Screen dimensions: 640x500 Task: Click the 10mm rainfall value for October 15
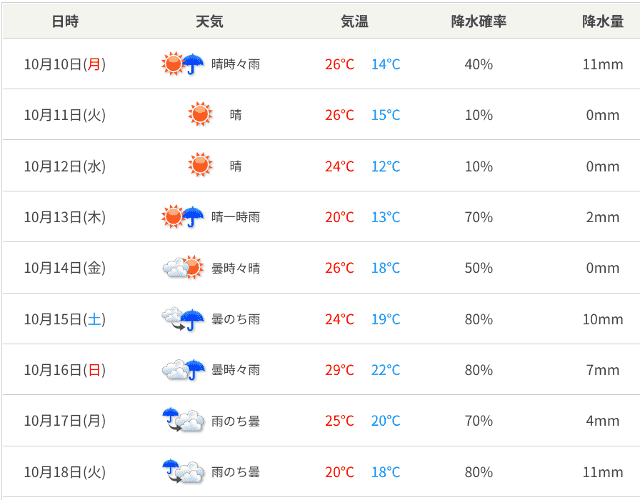pyautogui.click(x=603, y=319)
